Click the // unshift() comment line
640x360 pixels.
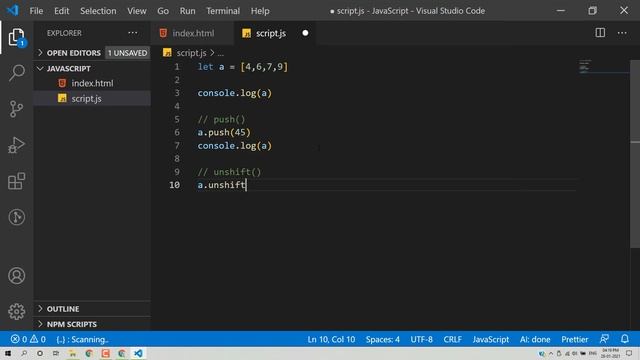[x=229, y=172]
